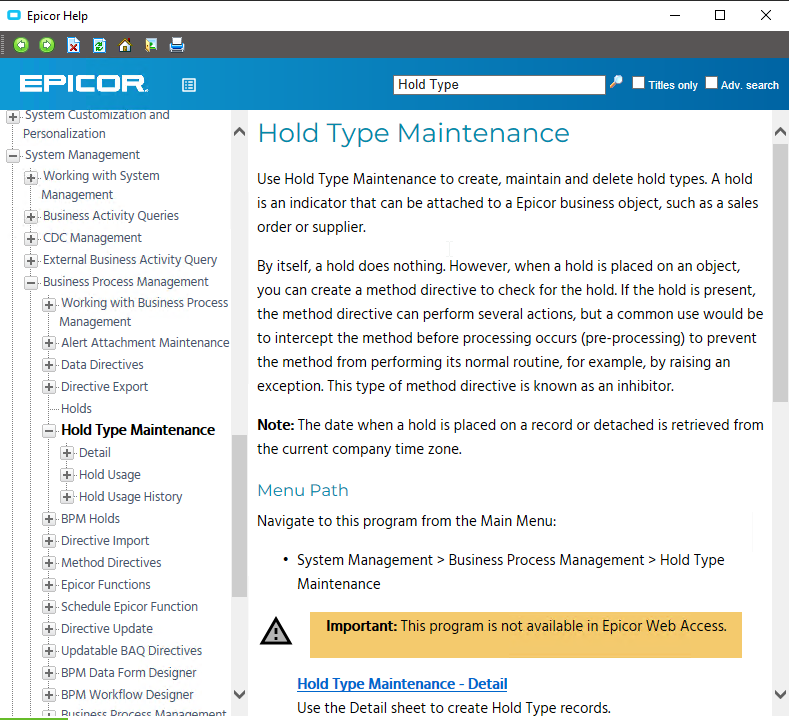Click the Hold Type Maintenance page title

click(x=413, y=133)
